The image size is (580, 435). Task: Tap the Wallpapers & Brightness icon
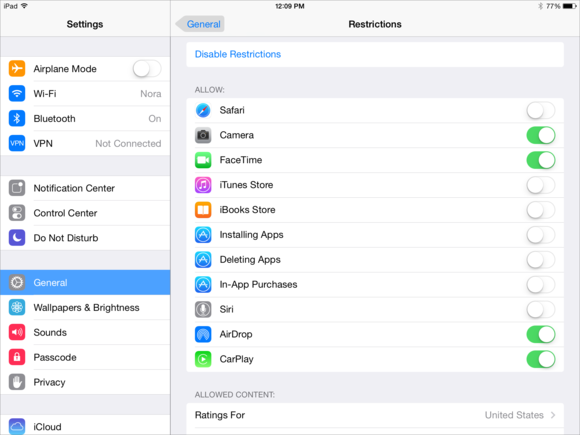[17, 307]
